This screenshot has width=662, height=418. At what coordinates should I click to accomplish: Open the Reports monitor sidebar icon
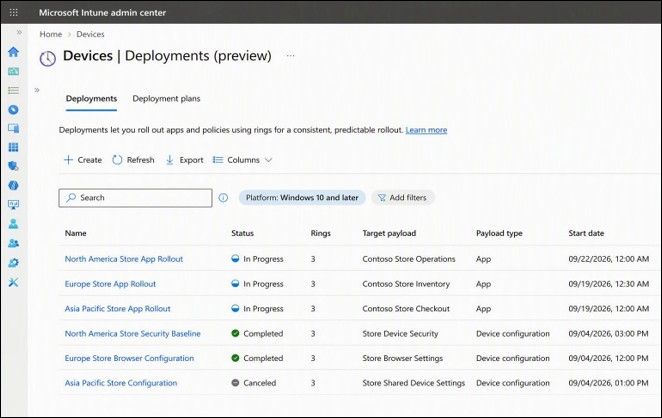coord(14,205)
